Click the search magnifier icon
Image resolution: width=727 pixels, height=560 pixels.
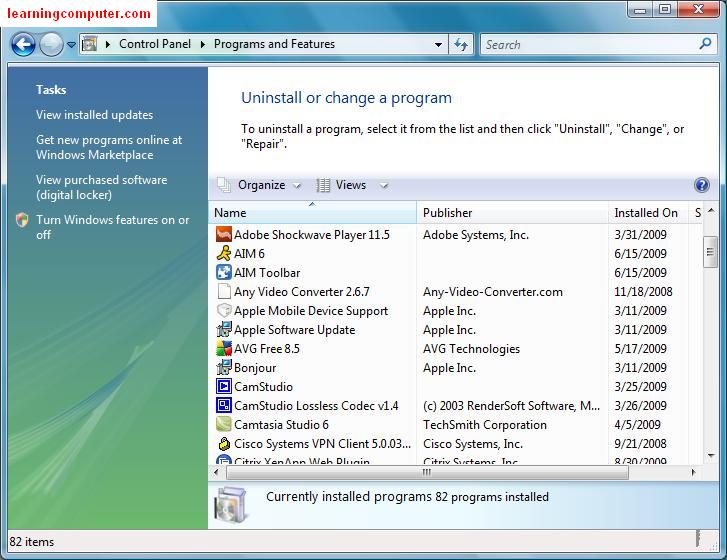pos(705,44)
